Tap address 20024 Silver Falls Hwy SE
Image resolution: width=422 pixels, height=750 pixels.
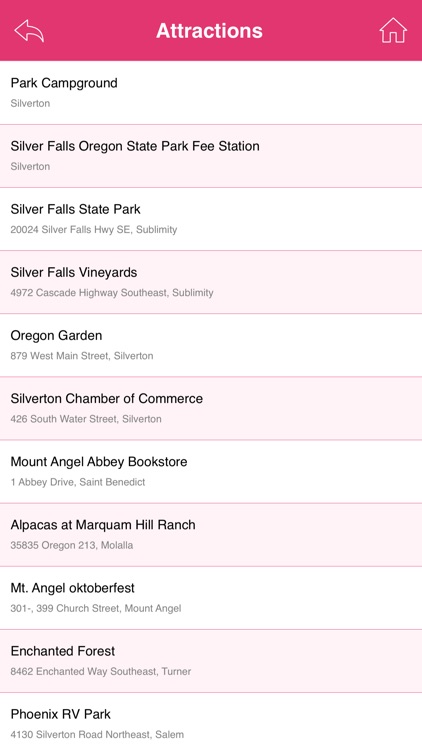70,230
